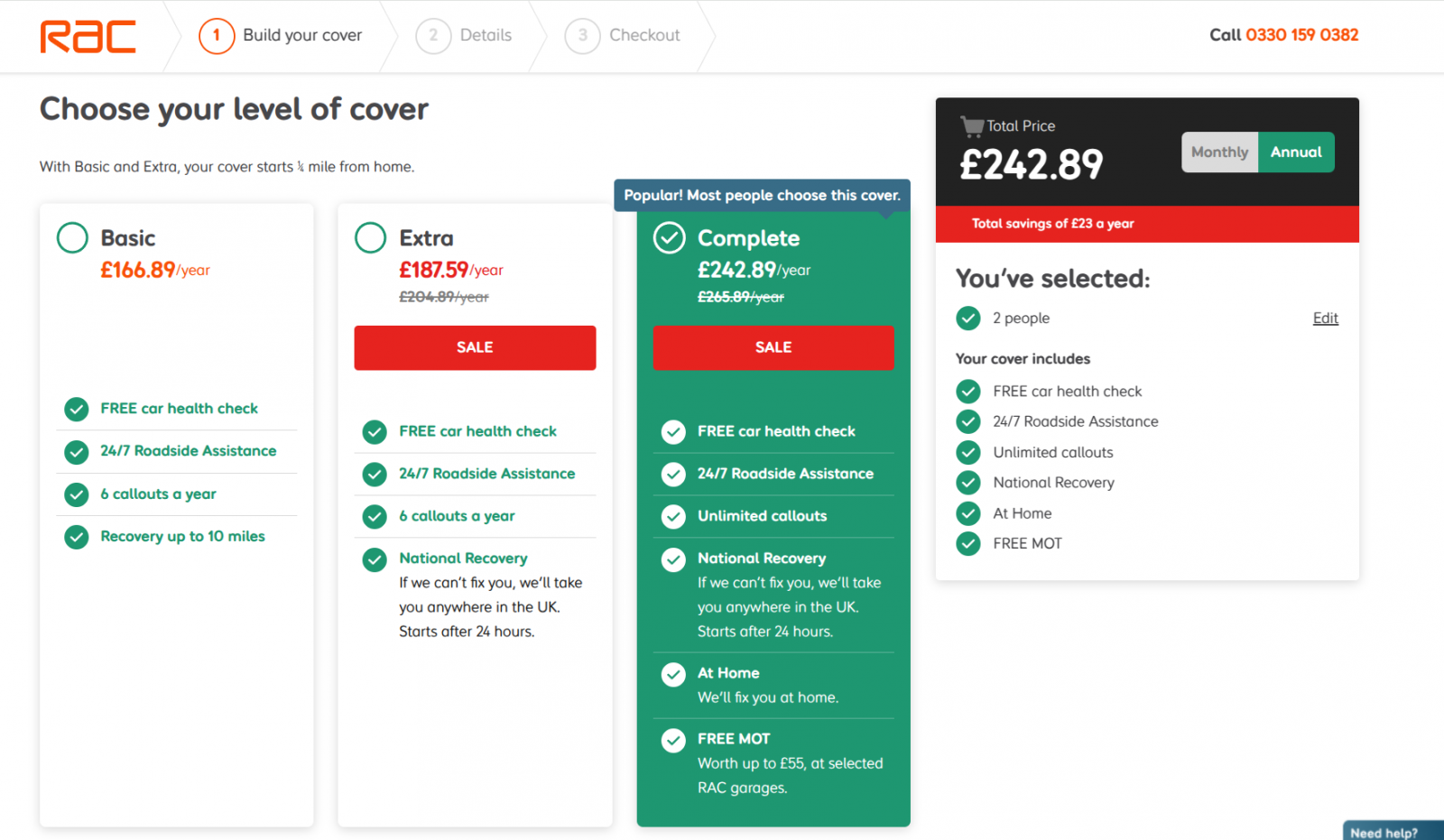This screenshot has height=840, width=1444.
Task: Click the step 2 Details circle
Action: 433,36
